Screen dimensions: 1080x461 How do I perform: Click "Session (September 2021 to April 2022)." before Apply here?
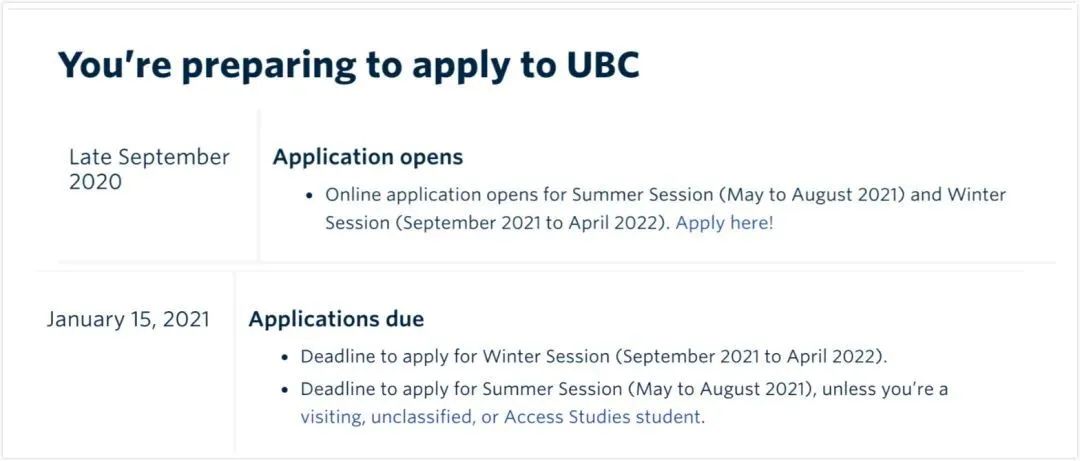pyautogui.click(x=498, y=224)
